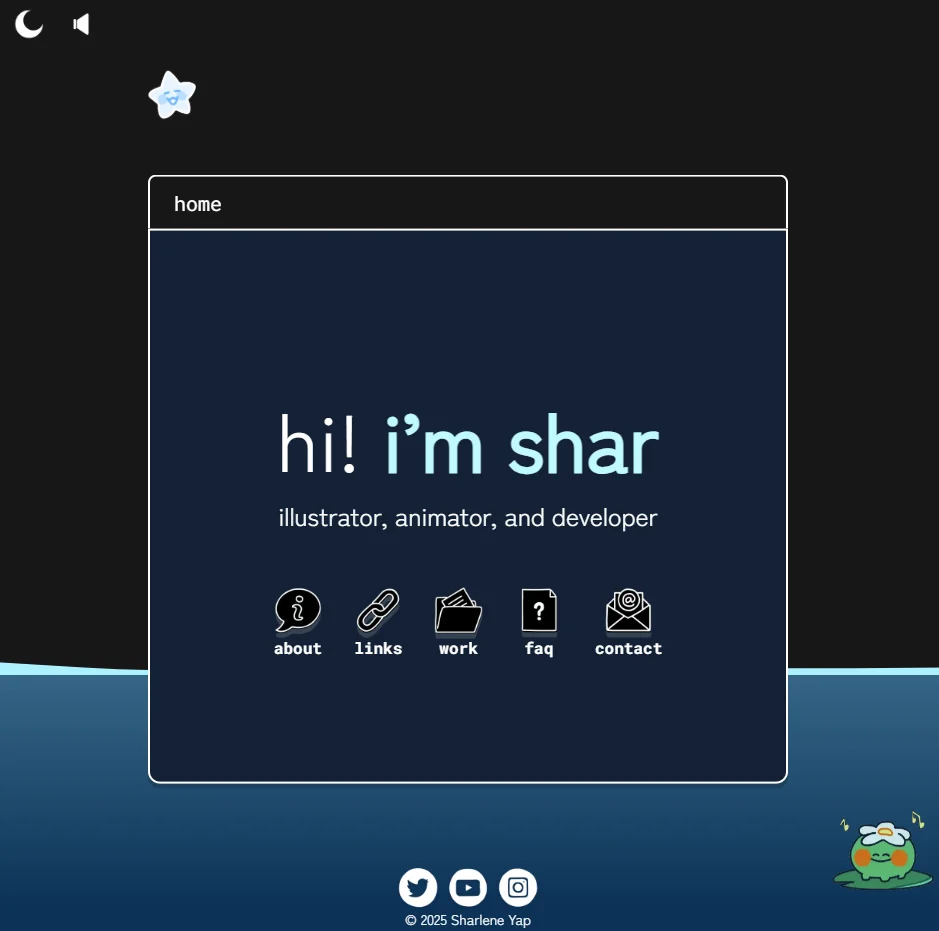Click the "hi! i'm shar" heading
Screen dimensions: 939x931
pos(468,445)
